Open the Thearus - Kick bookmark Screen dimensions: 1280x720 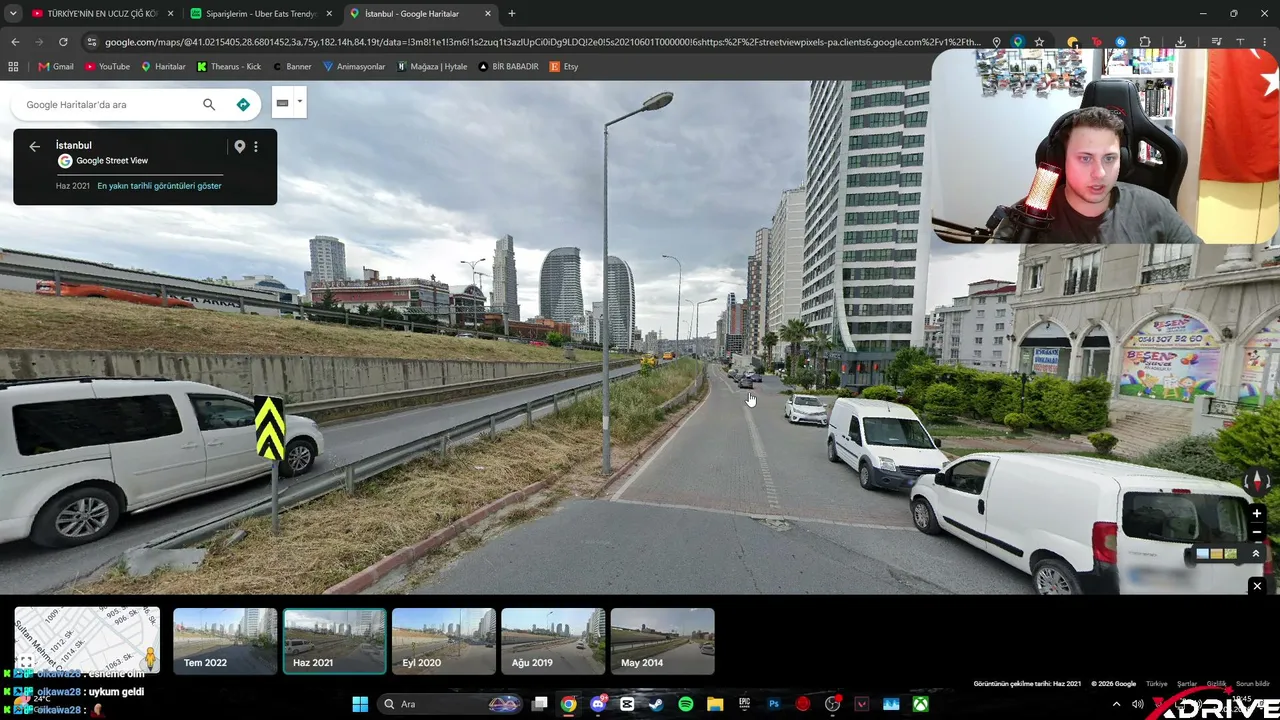click(x=229, y=67)
